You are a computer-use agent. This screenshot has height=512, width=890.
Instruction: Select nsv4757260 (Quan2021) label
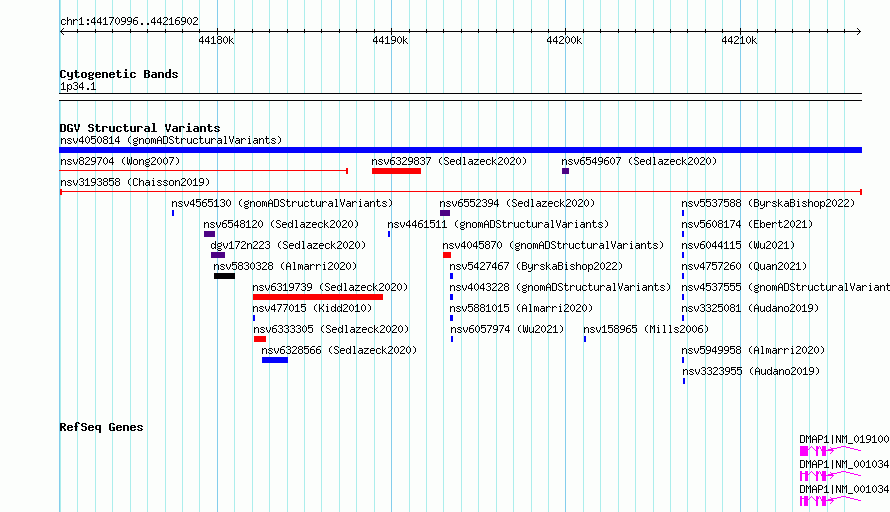744,266
